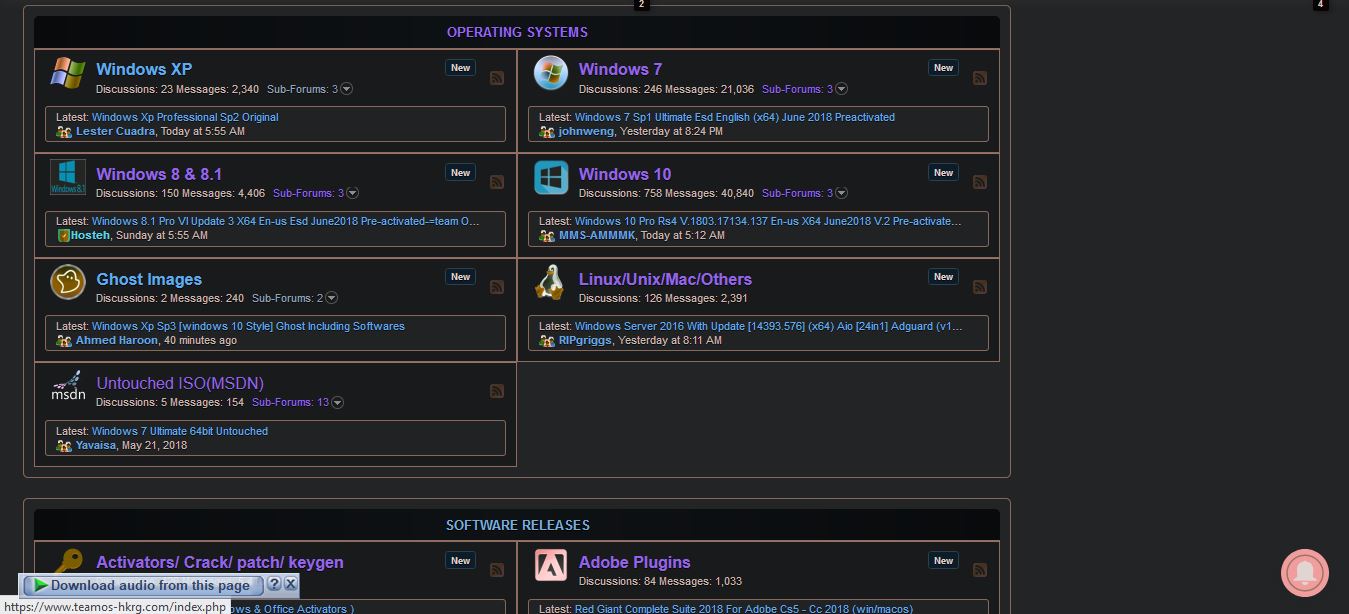Image resolution: width=1349 pixels, height=614 pixels.
Task: Open the RSS feed for Linux/Unix/Mac/Others
Action: click(x=980, y=287)
